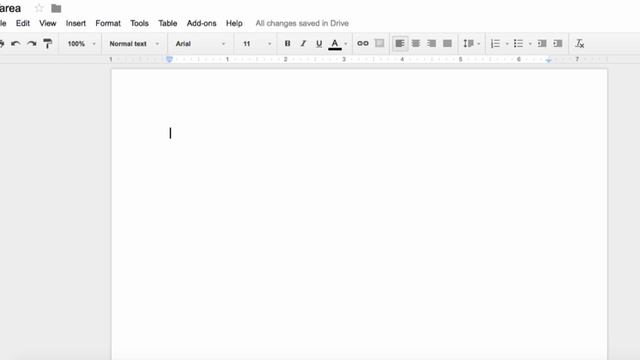Toggle italic formatting
The height and width of the screenshot is (360, 640).
tap(303, 43)
